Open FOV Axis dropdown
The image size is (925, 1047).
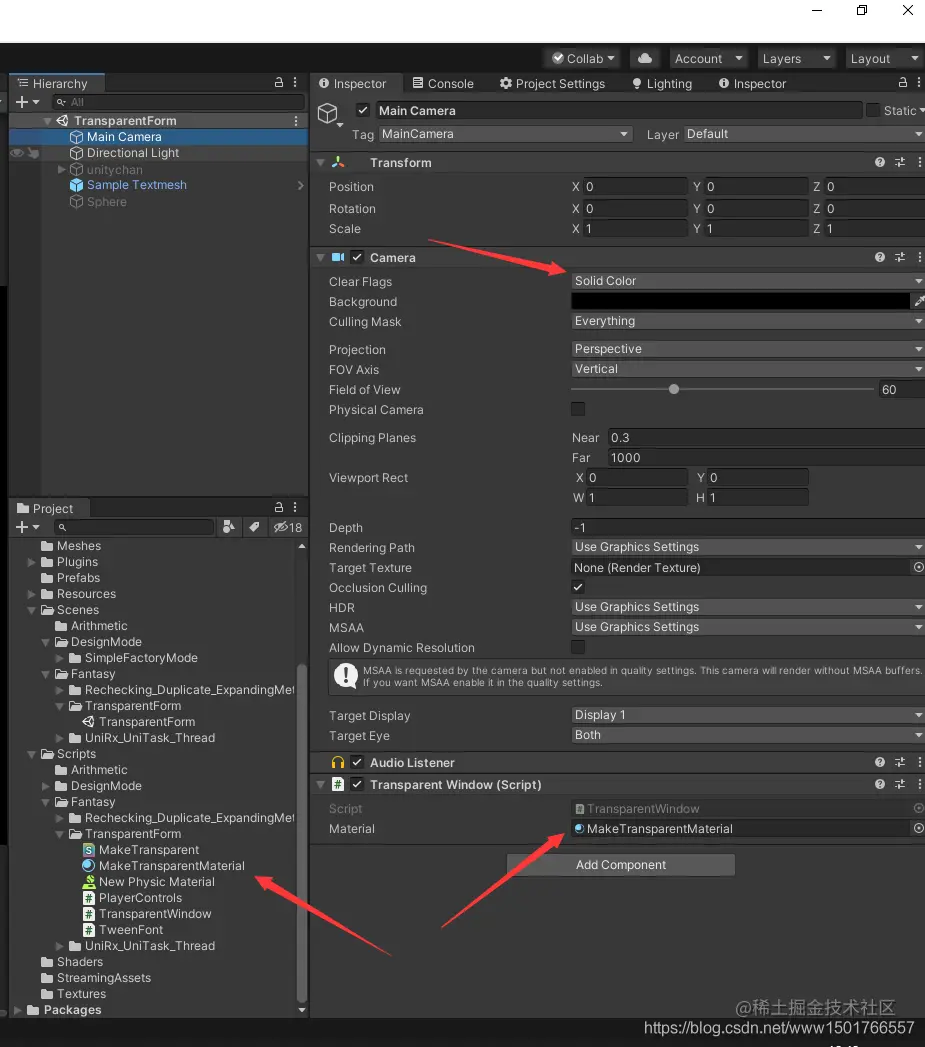[x=748, y=369]
